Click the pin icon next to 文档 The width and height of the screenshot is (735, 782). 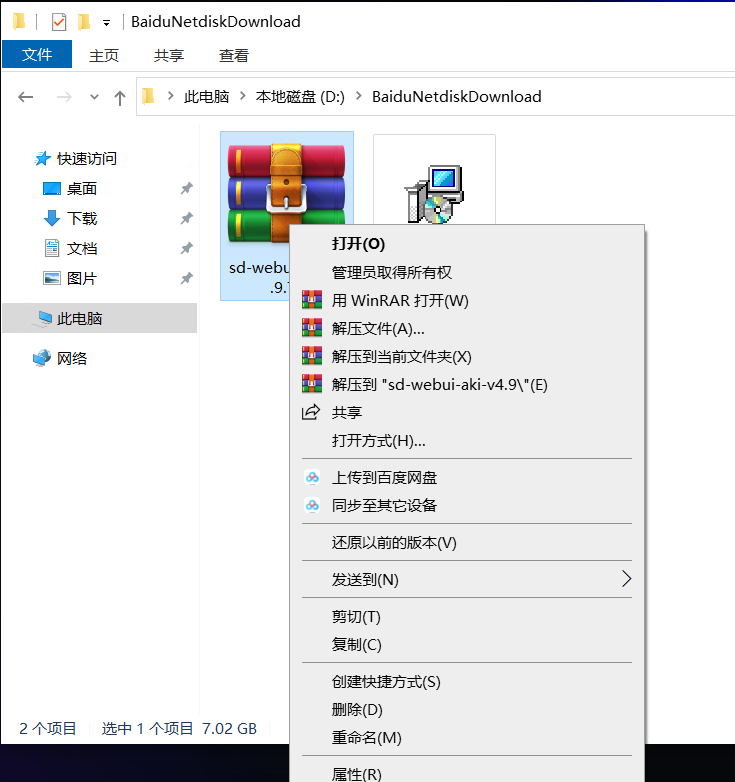[x=186, y=248]
